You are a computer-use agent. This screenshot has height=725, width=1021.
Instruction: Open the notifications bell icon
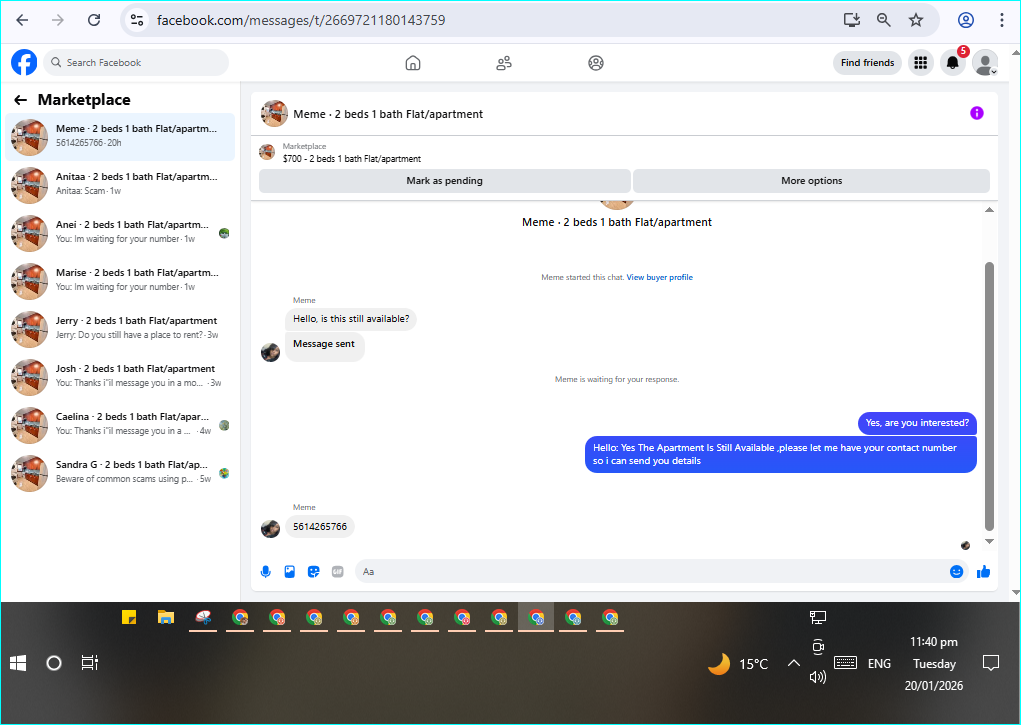[953, 63]
